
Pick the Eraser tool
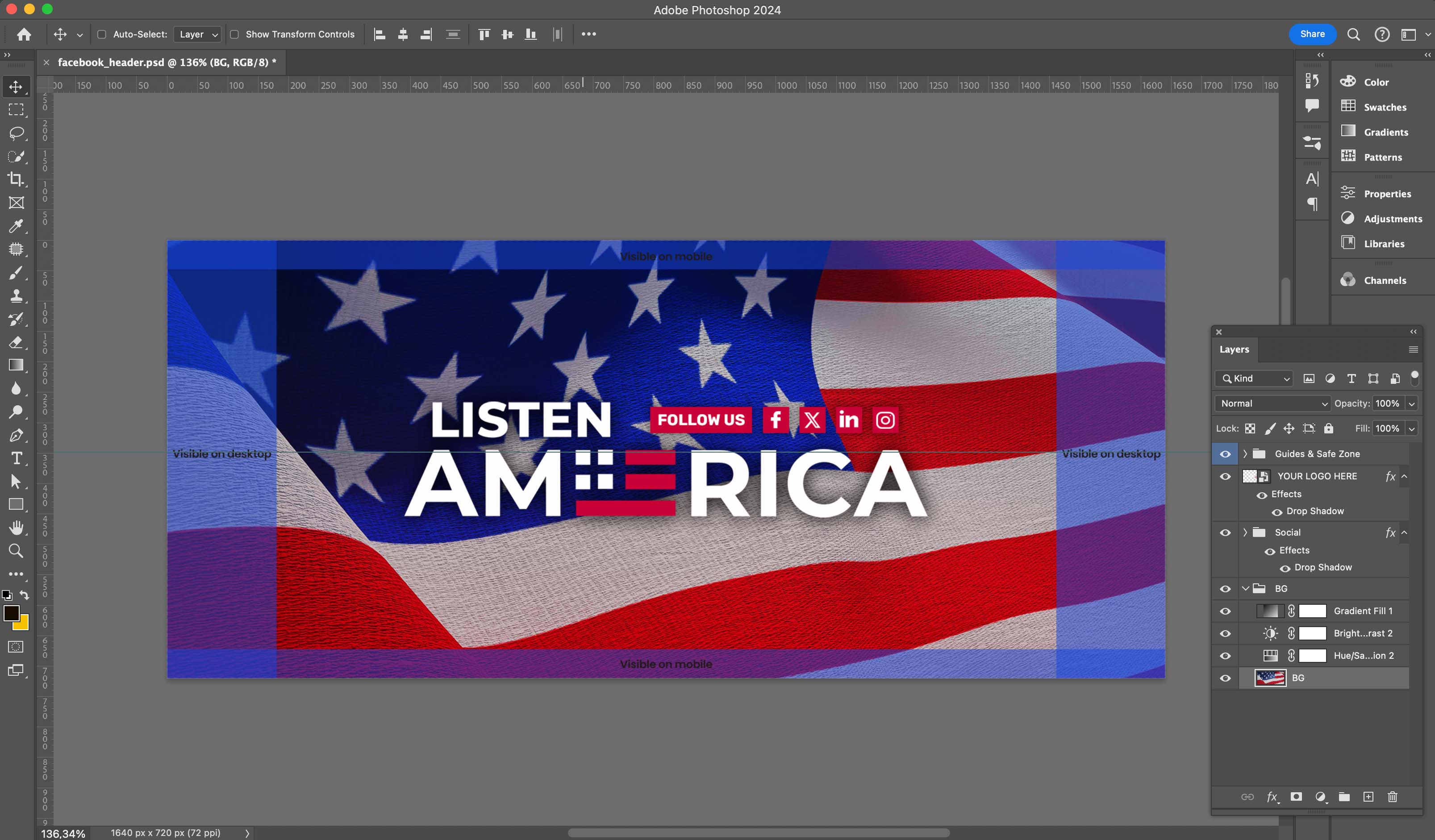(x=16, y=342)
